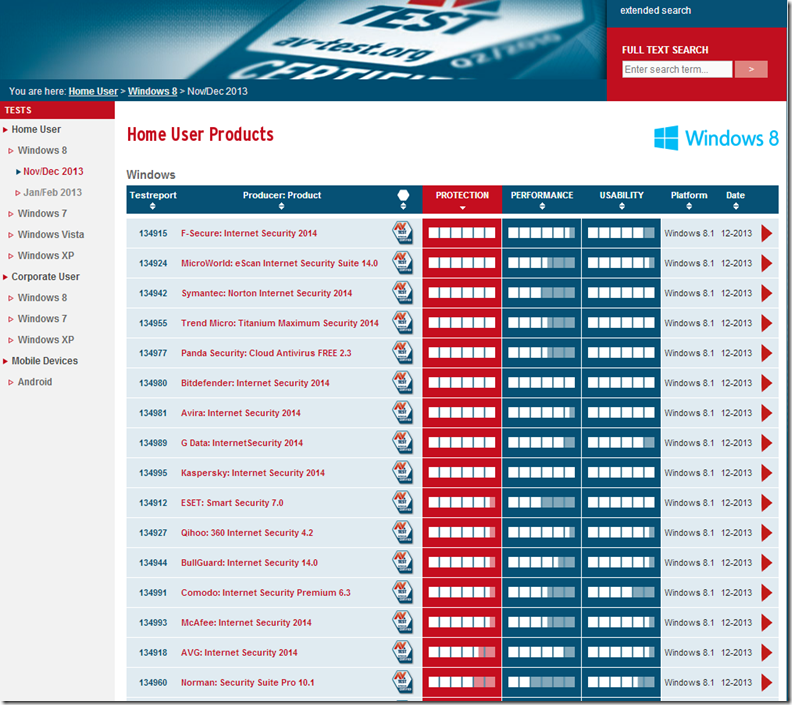Click the full text search input field

[x=677, y=69]
